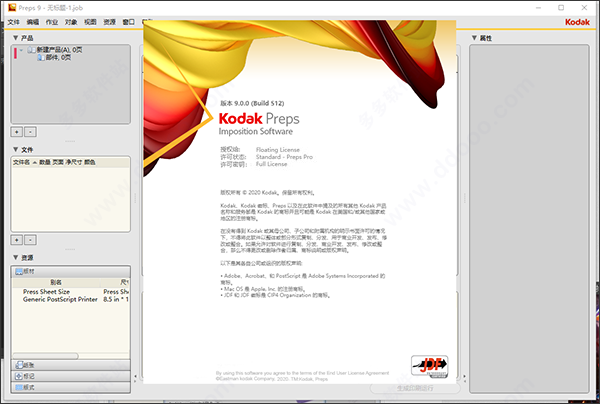Screen dimensions: 600x404
Task: Click the Full License text
Action: [271, 164]
